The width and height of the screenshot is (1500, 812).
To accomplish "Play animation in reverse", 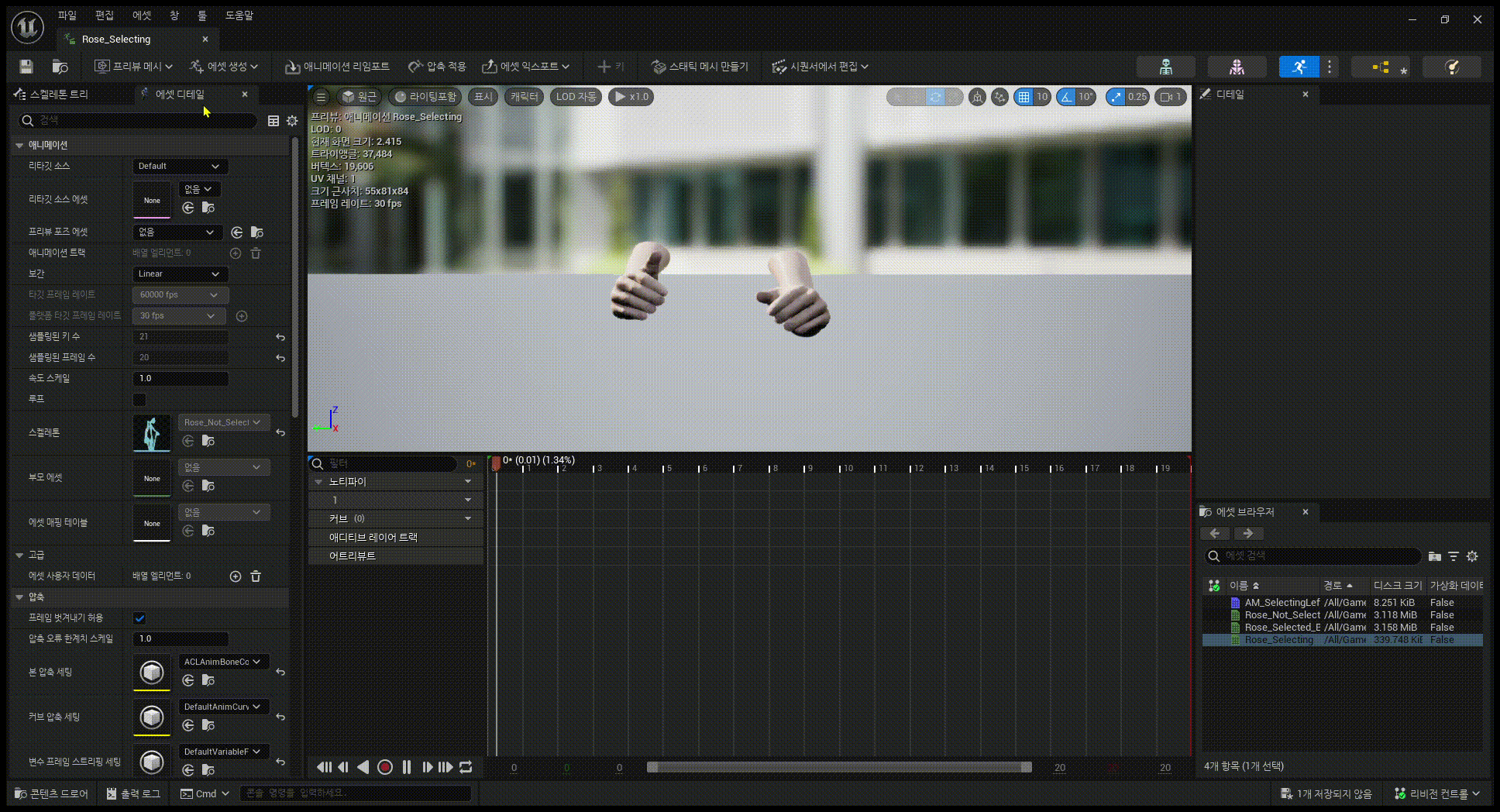I will [363, 767].
